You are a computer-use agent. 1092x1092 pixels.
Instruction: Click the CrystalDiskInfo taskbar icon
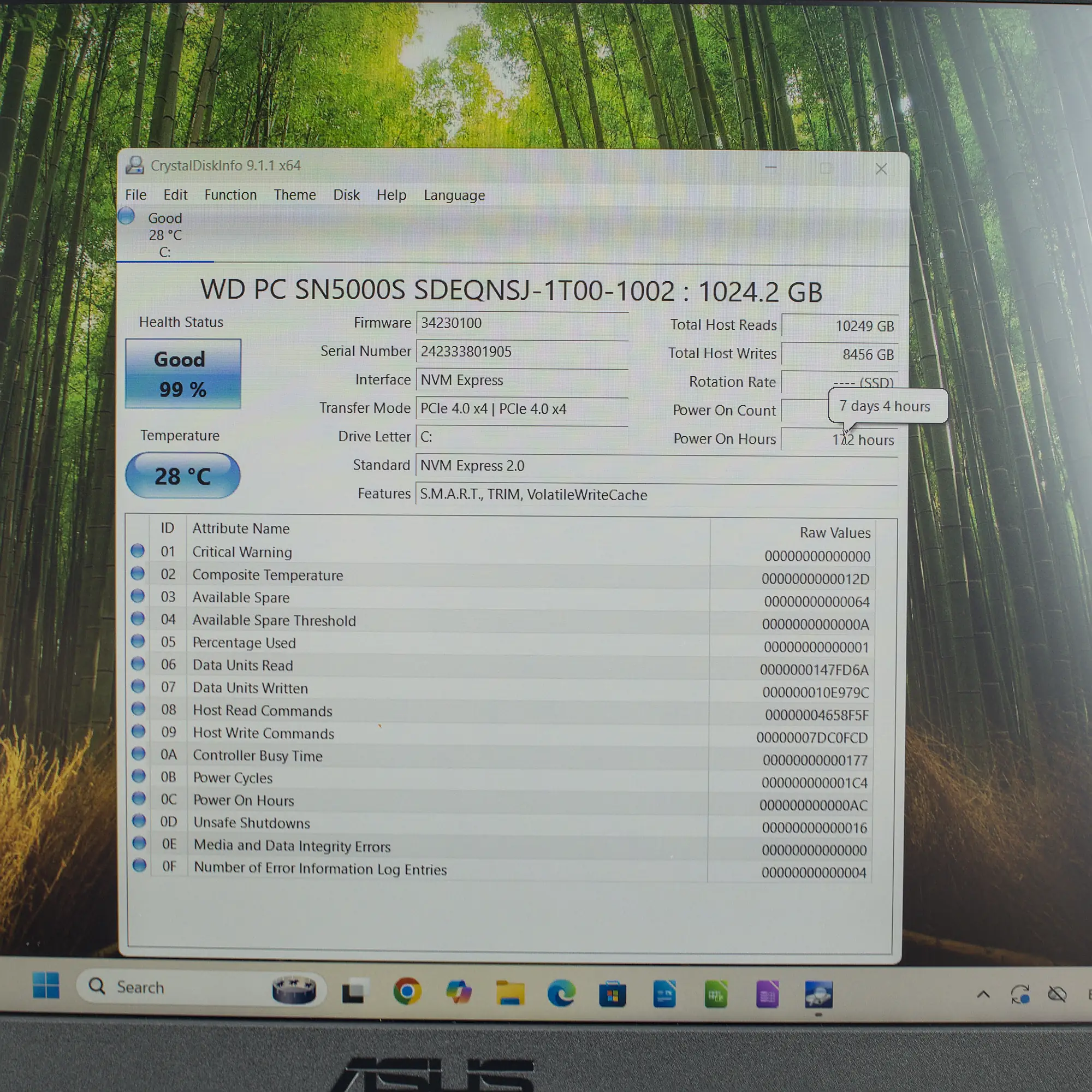pyautogui.click(x=818, y=995)
